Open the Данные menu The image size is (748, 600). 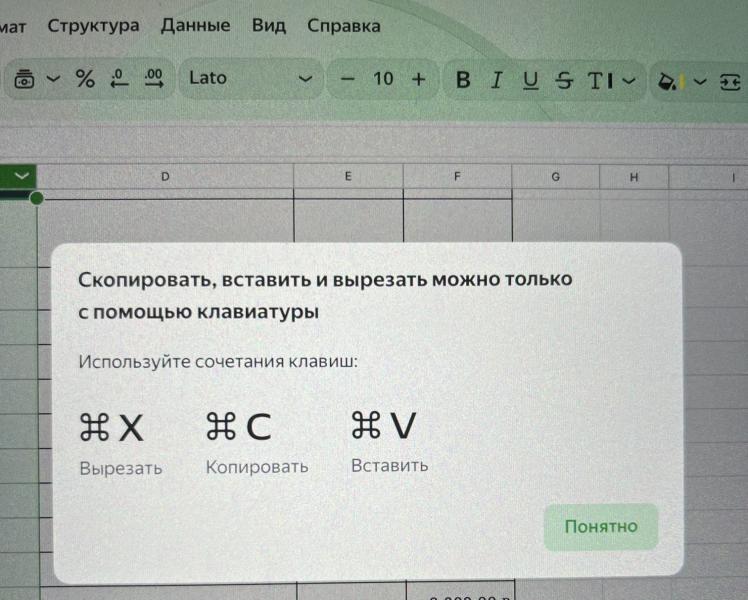tap(195, 26)
